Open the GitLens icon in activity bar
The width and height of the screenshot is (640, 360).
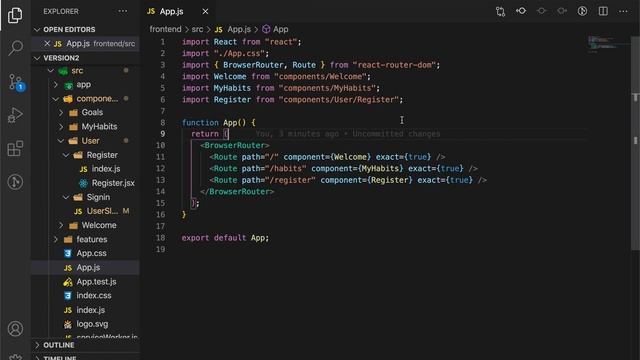click(15, 182)
